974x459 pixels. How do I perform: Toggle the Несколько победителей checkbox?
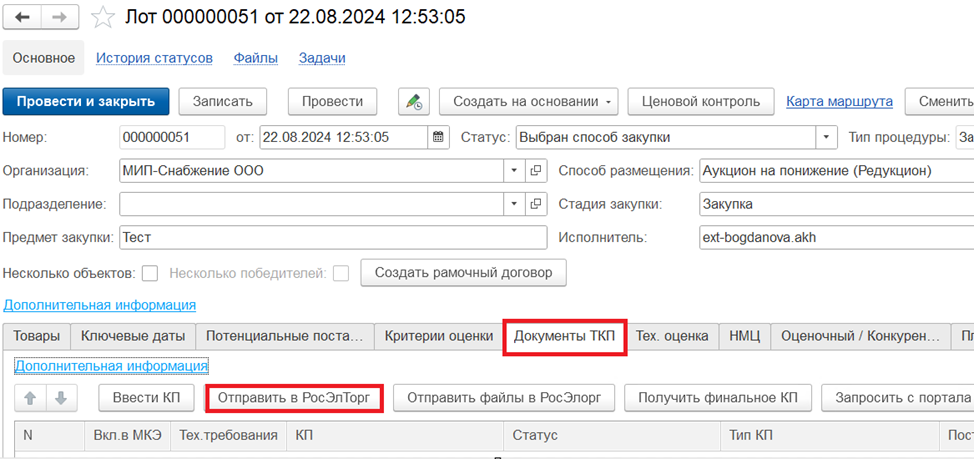[x=341, y=273]
